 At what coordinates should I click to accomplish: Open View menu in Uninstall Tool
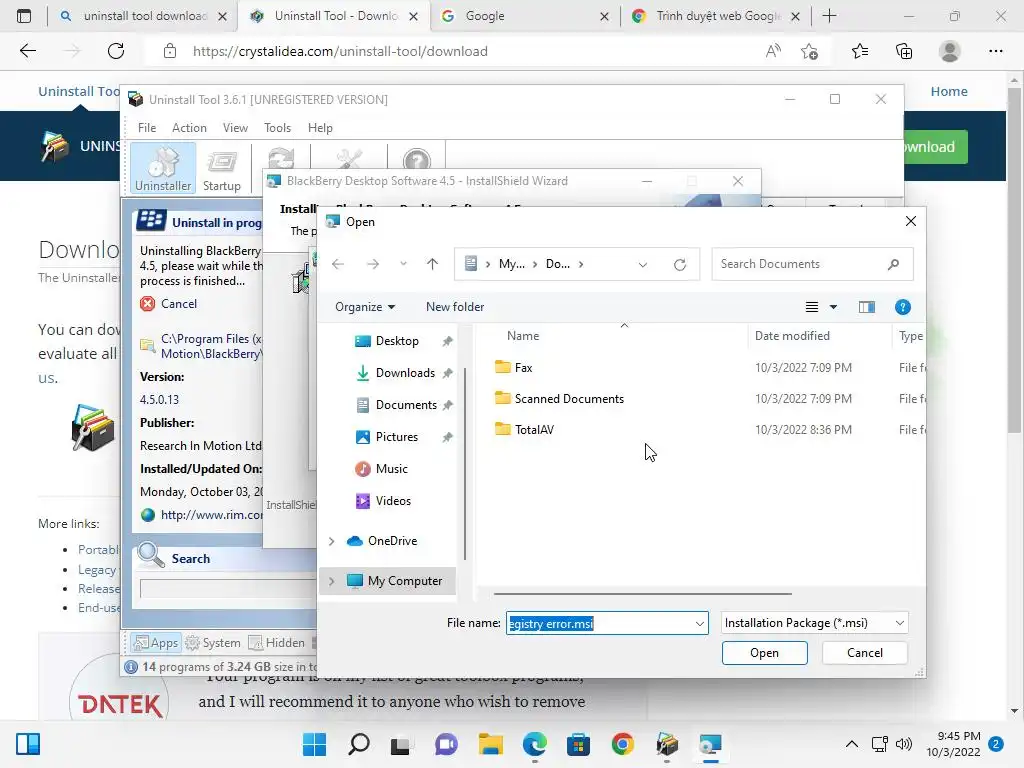point(235,128)
